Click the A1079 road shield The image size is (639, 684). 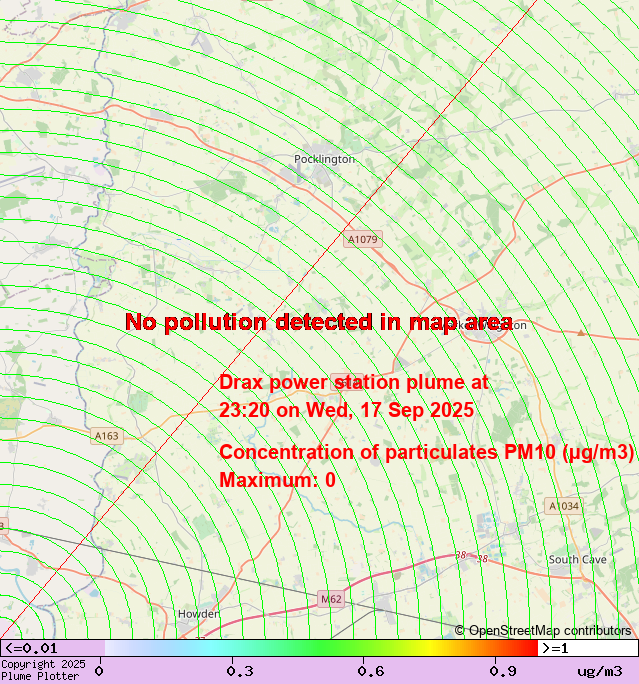coord(362,239)
